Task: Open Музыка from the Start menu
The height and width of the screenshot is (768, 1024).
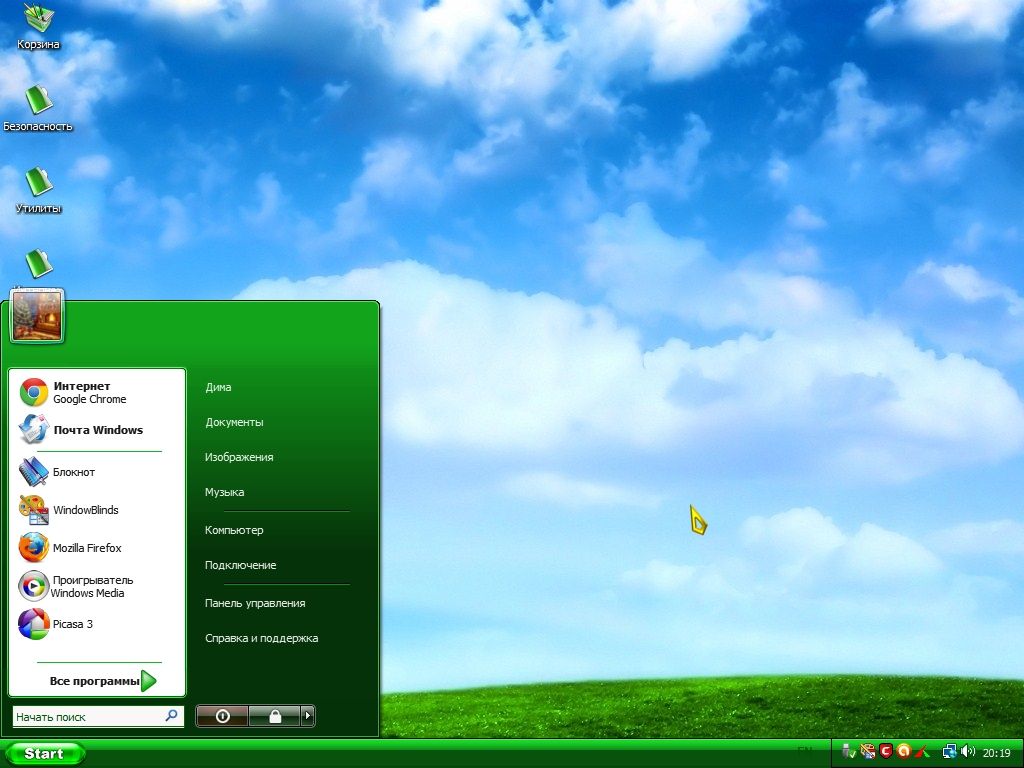Action: point(225,492)
